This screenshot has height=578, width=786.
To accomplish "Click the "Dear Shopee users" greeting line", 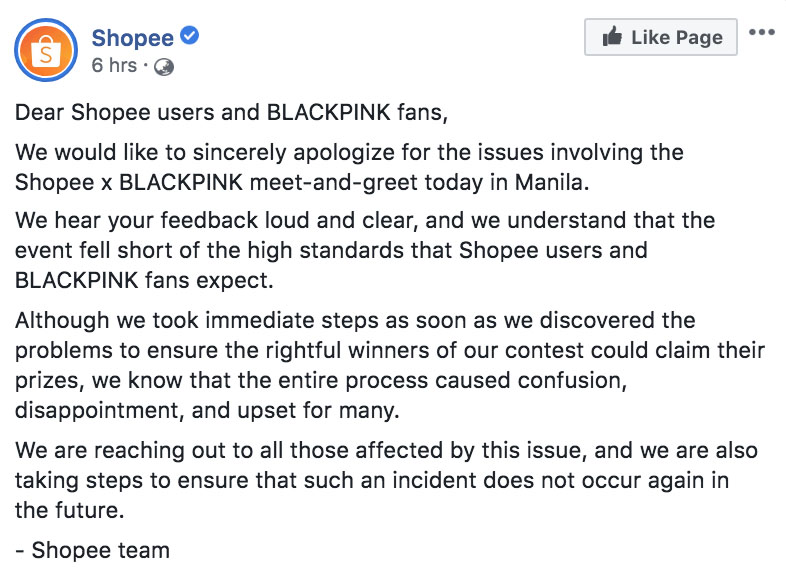I will (x=232, y=112).
